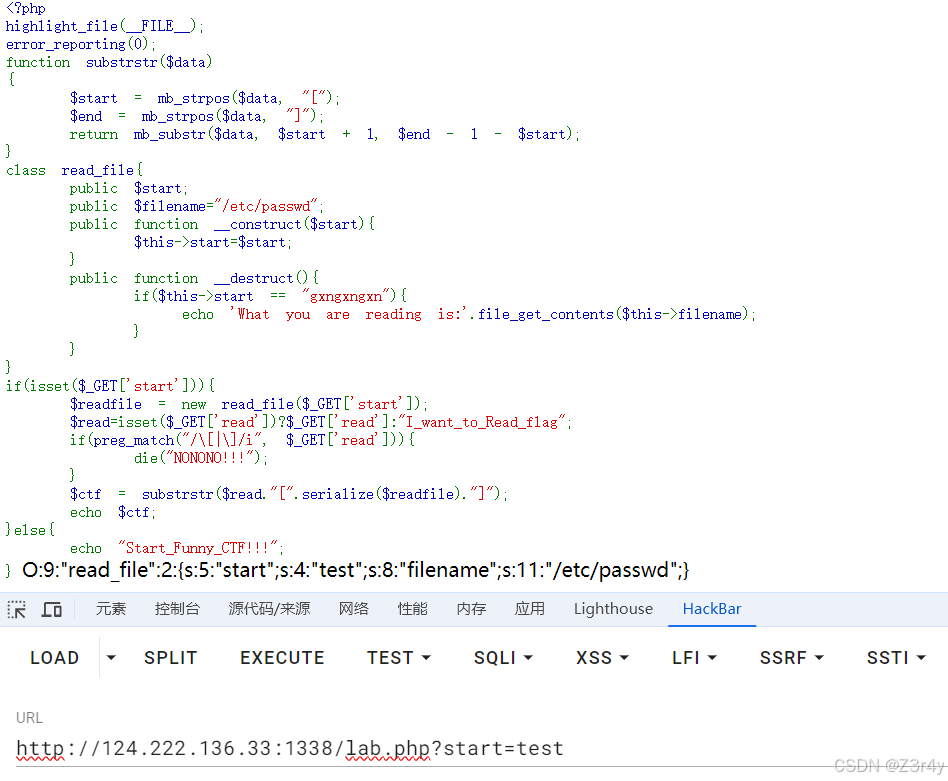This screenshot has width=948, height=781.
Task: Click the __construct($start) function line
Action: 222,224
